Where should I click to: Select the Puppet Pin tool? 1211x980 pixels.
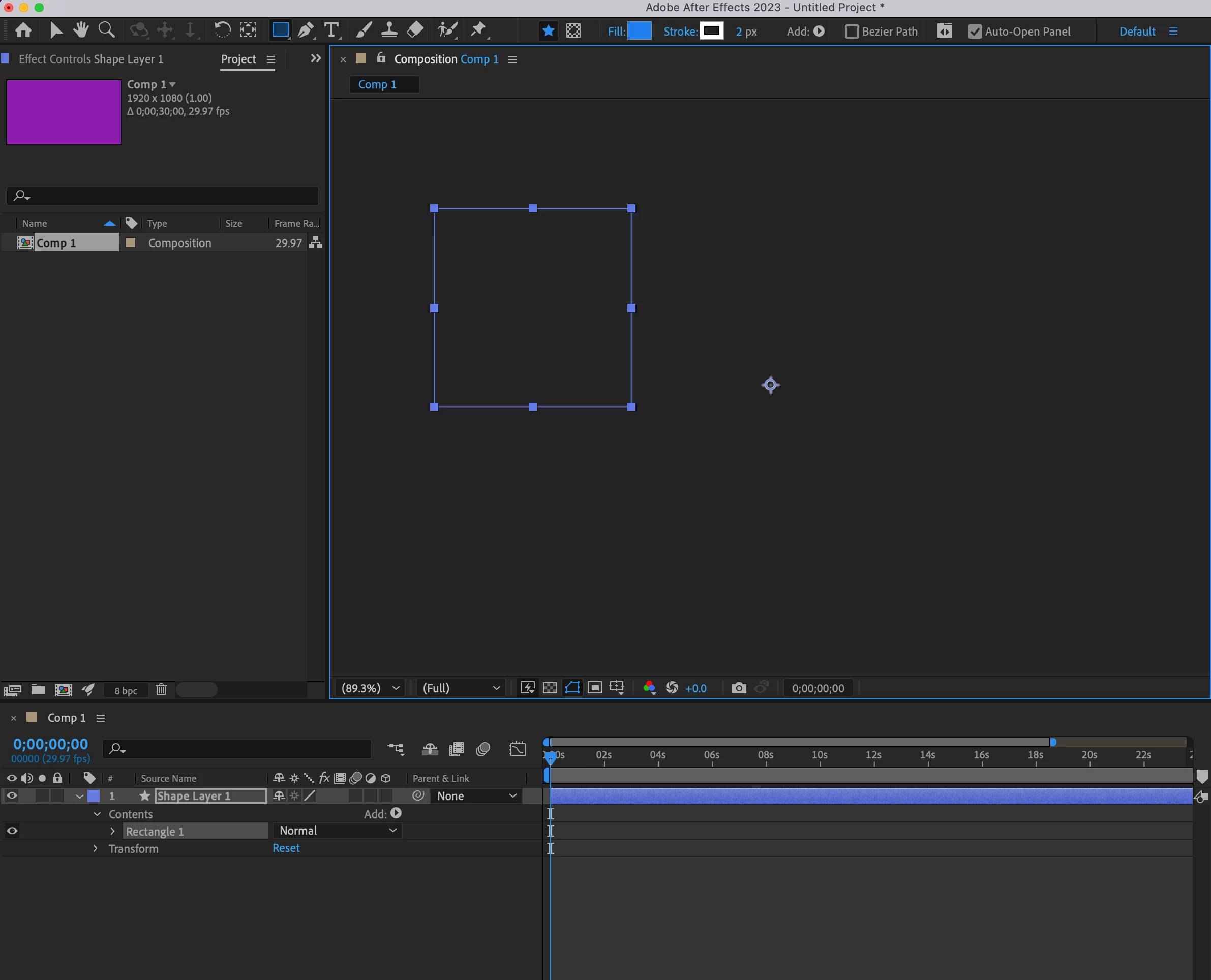click(479, 30)
